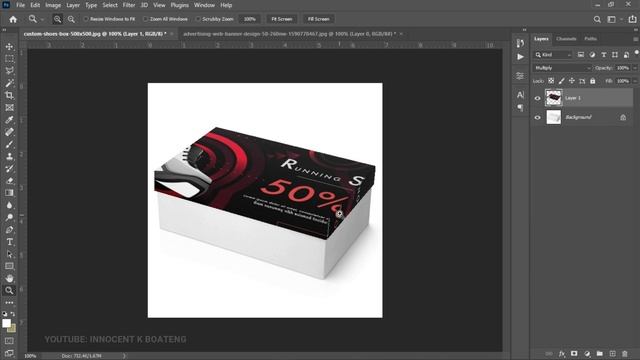Screen dimensions: 640x360
Task: Select the Gradient tool
Action: 9,193
